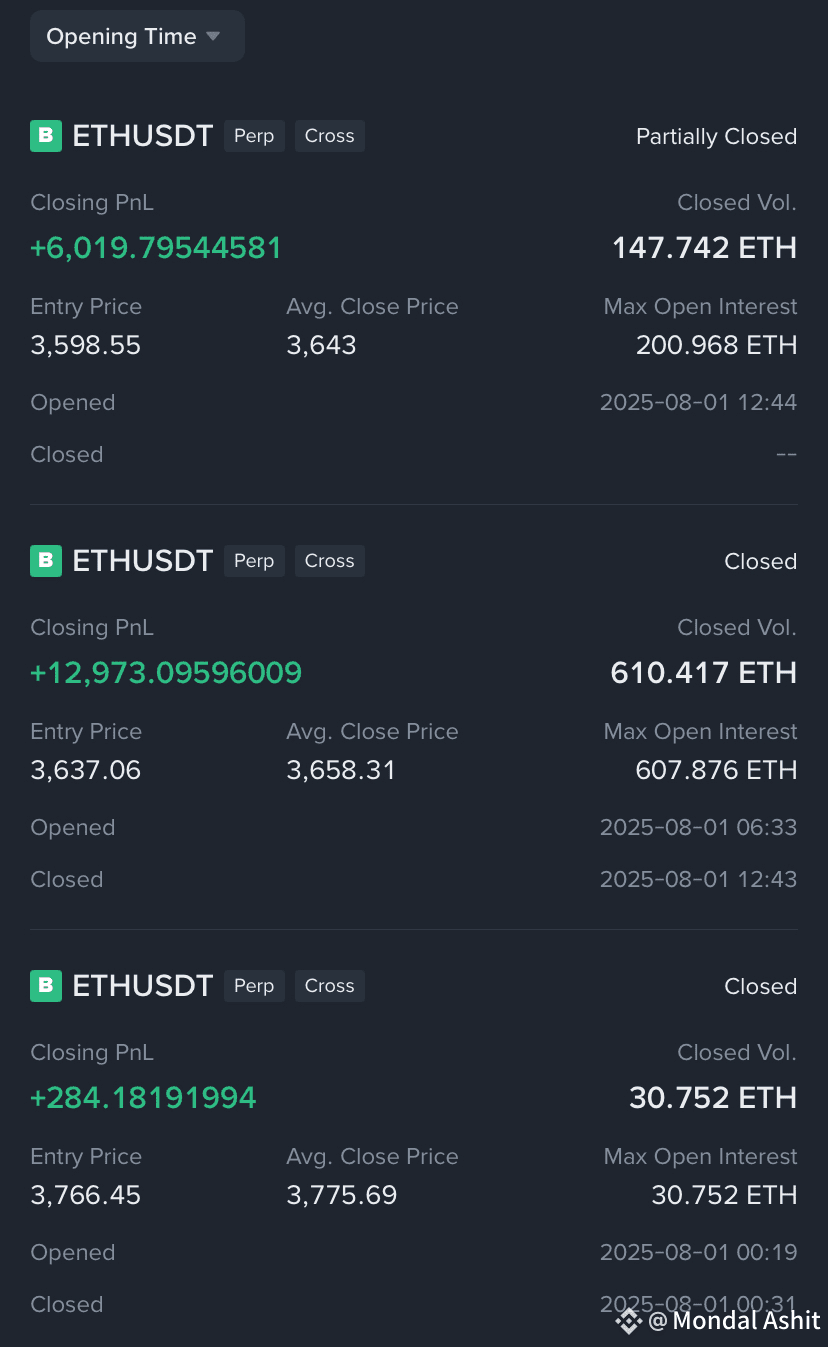Tap the green B icon of the second ETHUSDT position
This screenshot has width=828, height=1347.
click(x=46, y=561)
